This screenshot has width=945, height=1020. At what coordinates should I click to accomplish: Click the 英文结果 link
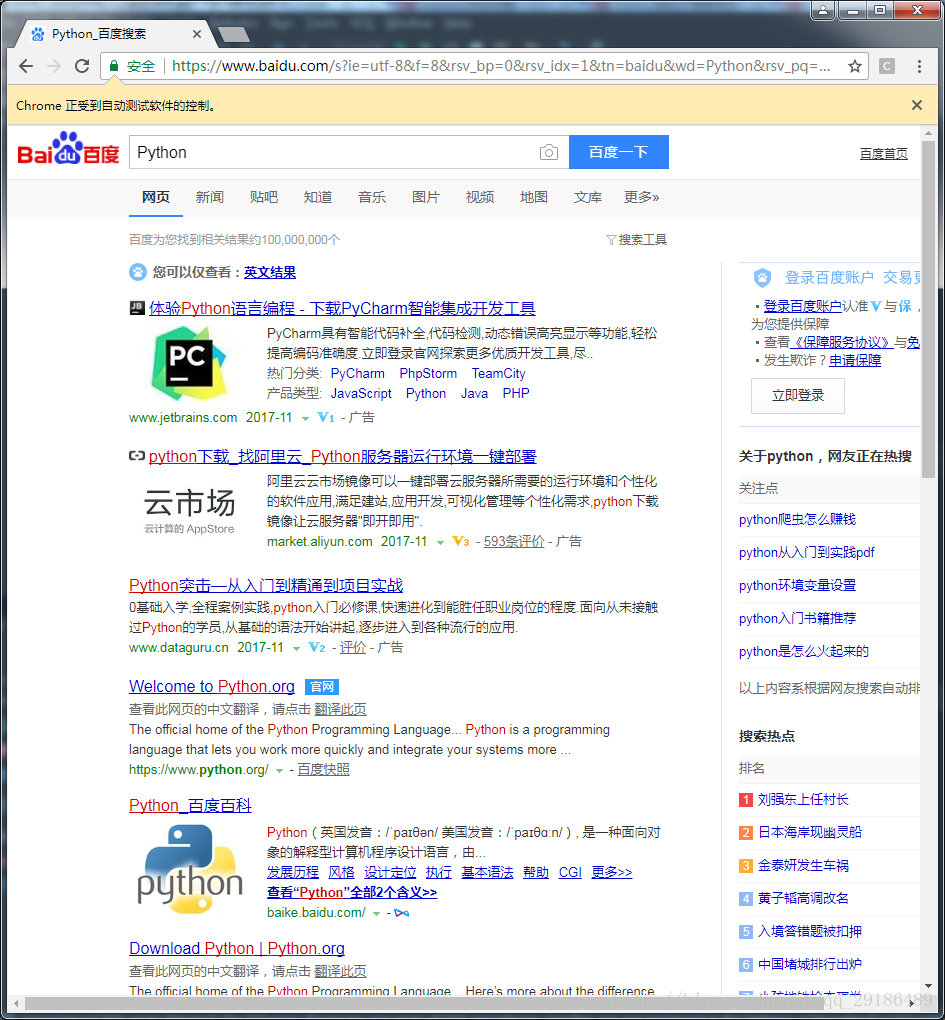(270, 273)
